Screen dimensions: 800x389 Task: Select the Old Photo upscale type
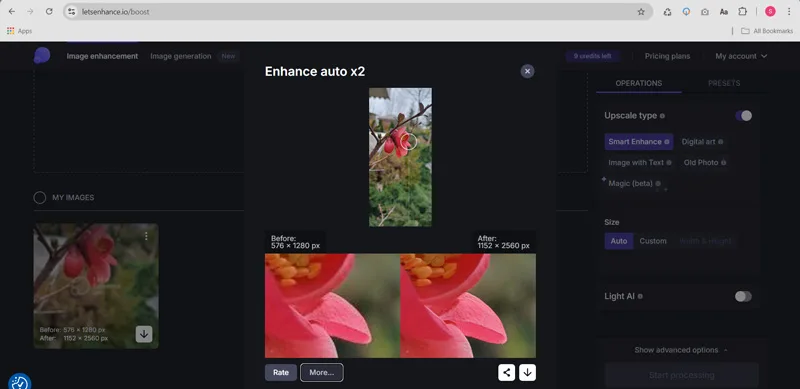click(x=705, y=163)
